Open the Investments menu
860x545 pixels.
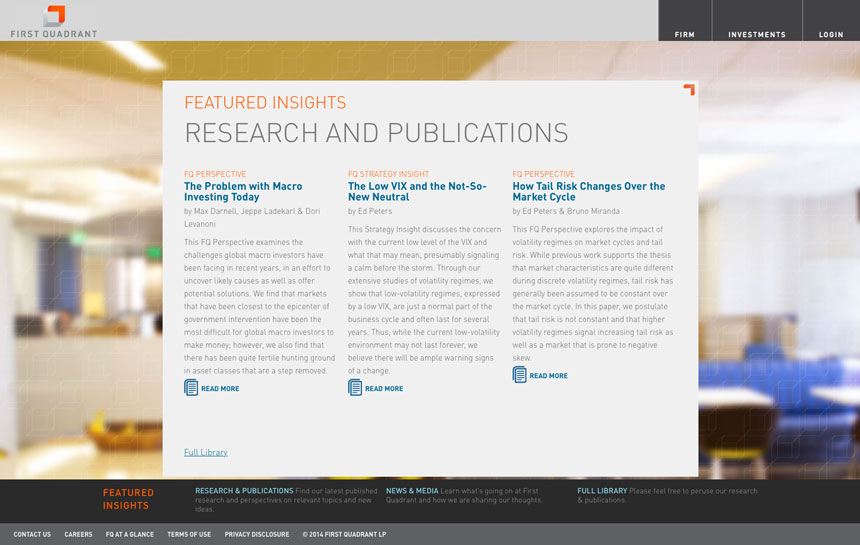(757, 35)
